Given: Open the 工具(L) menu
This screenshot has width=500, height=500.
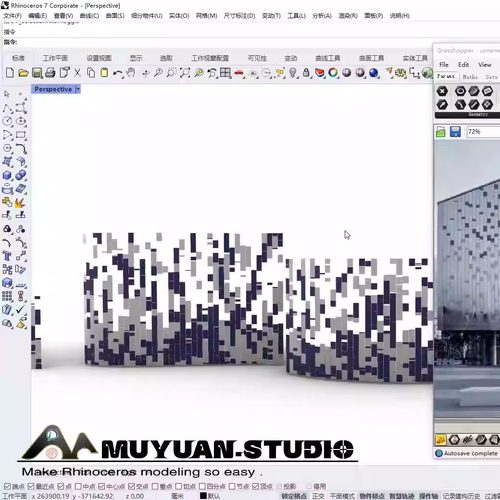Looking at the screenshot, I should [x=297, y=16].
